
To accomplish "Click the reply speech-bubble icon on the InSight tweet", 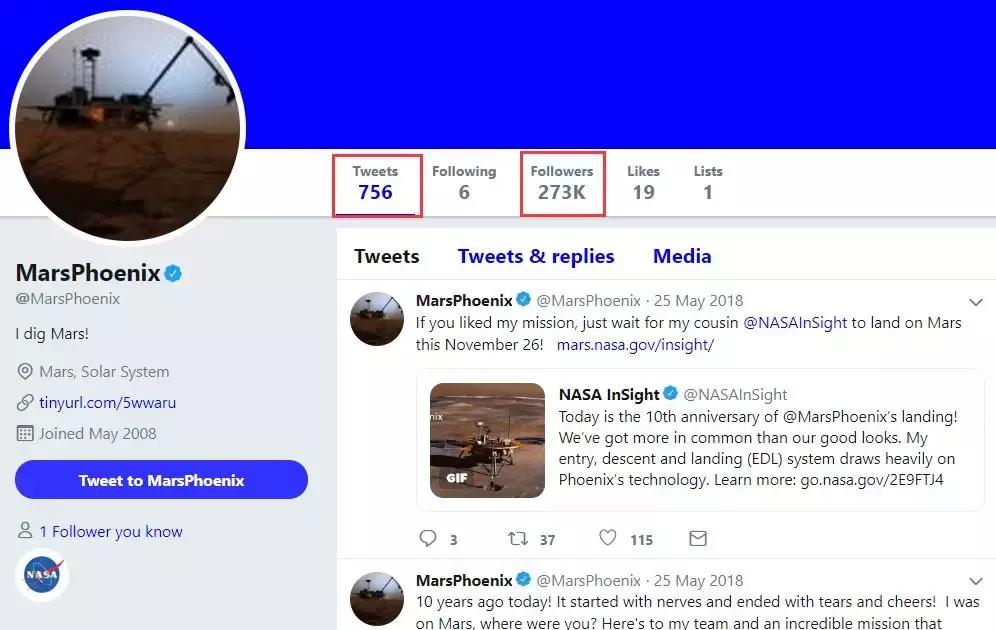I will tap(428, 538).
